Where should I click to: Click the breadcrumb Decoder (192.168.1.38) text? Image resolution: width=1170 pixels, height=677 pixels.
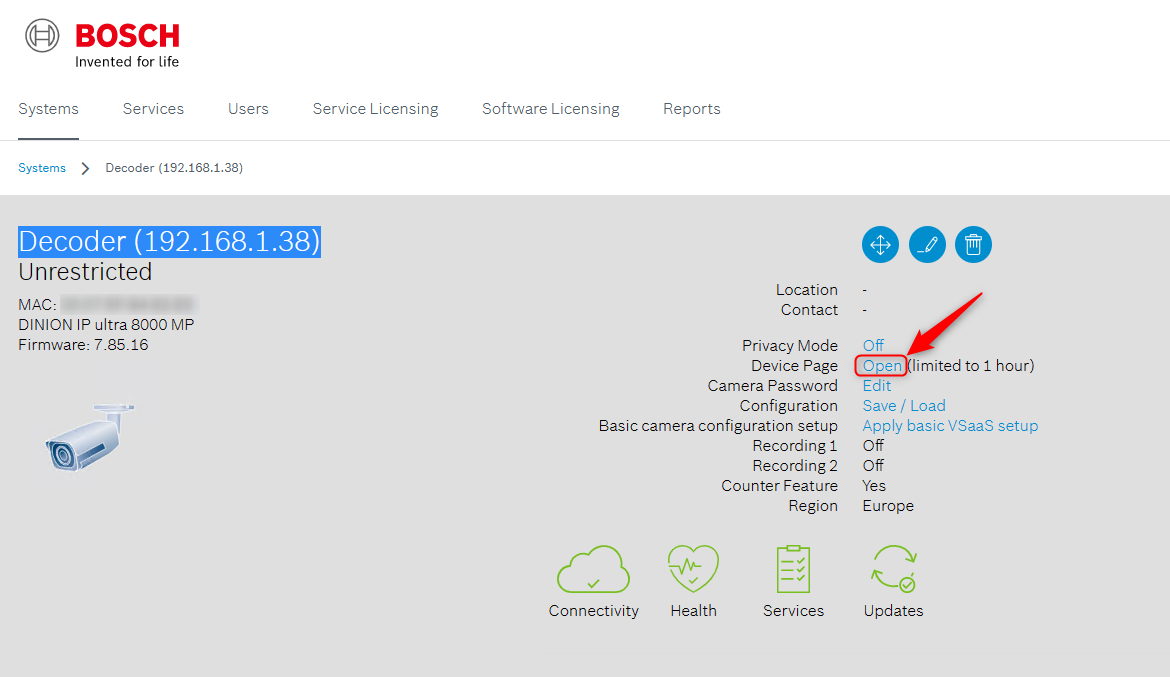tap(174, 168)
